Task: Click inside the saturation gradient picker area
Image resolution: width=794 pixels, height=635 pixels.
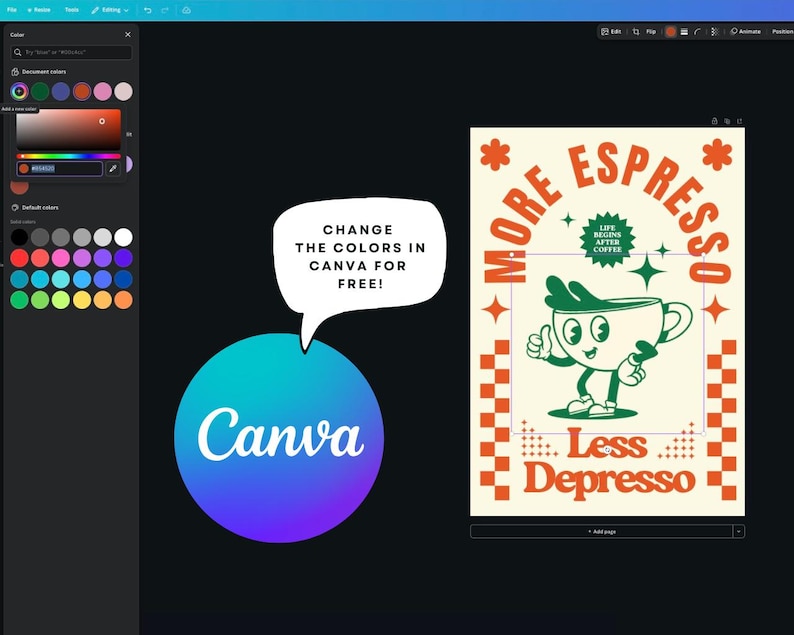Action: tap(68, 129)
